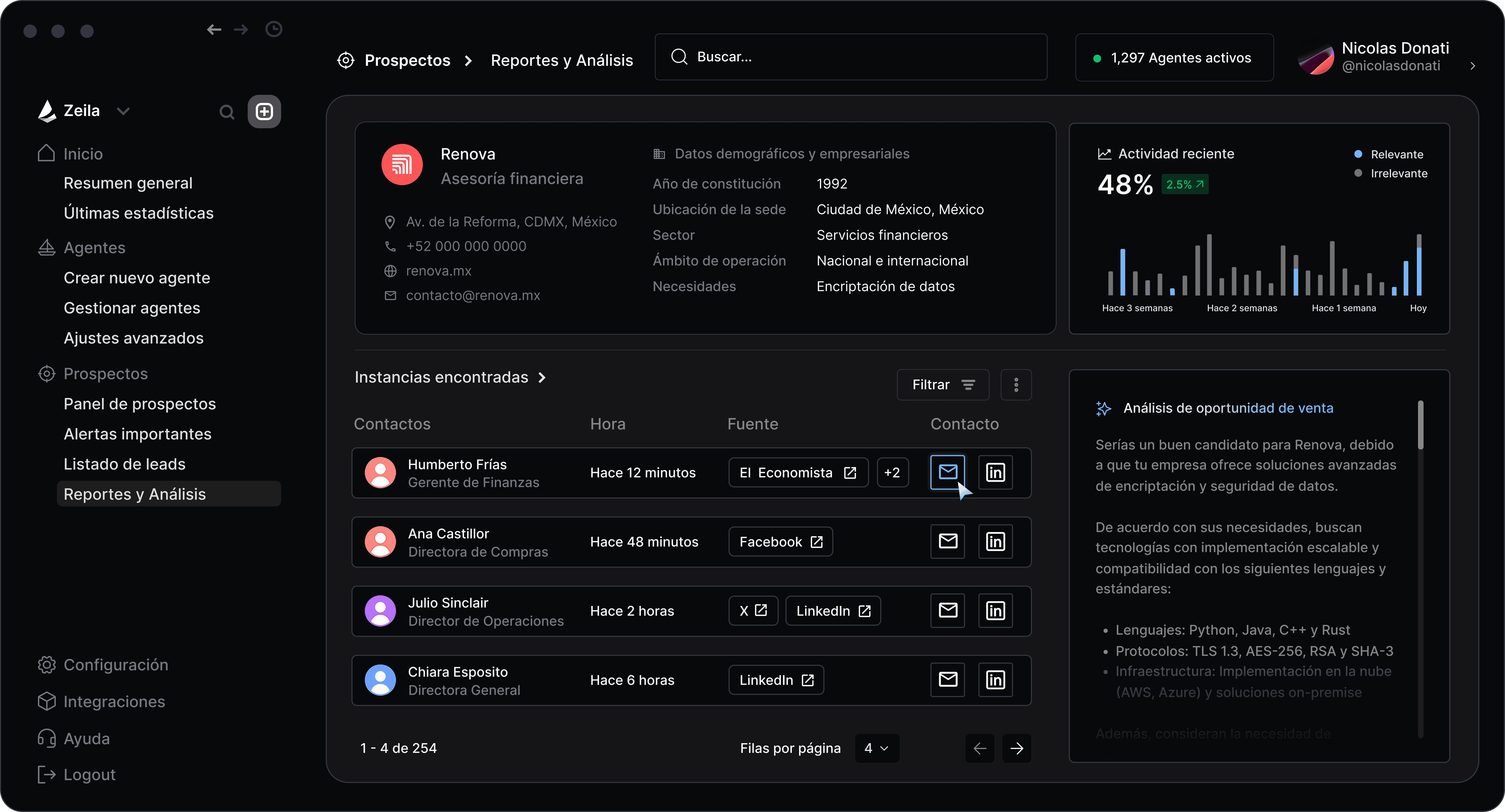Open X source link for Julio Sinclair

[753, 611]
